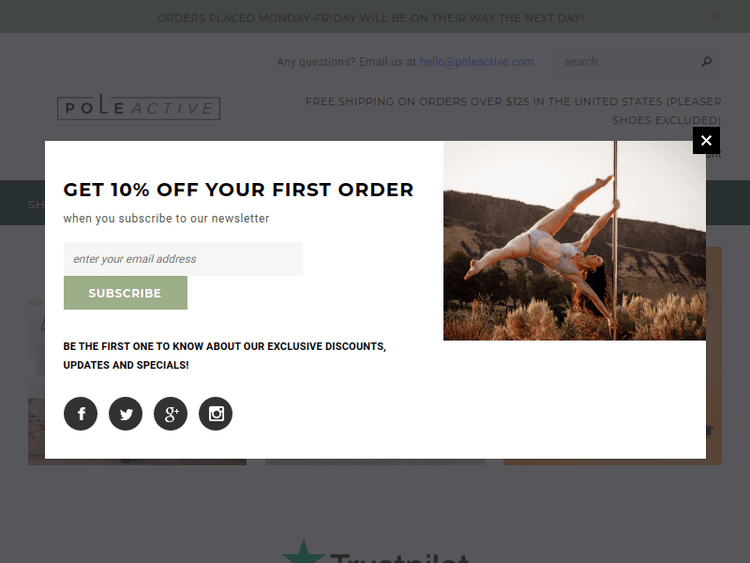
Task: Click the free shipping over $125 notice
Action: [513, 110]
